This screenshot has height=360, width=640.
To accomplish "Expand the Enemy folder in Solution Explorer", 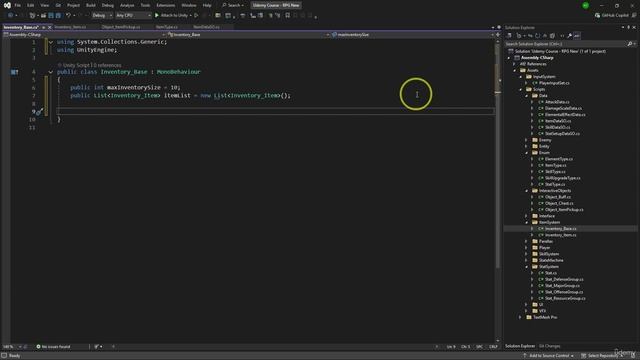I will point(527,140).
